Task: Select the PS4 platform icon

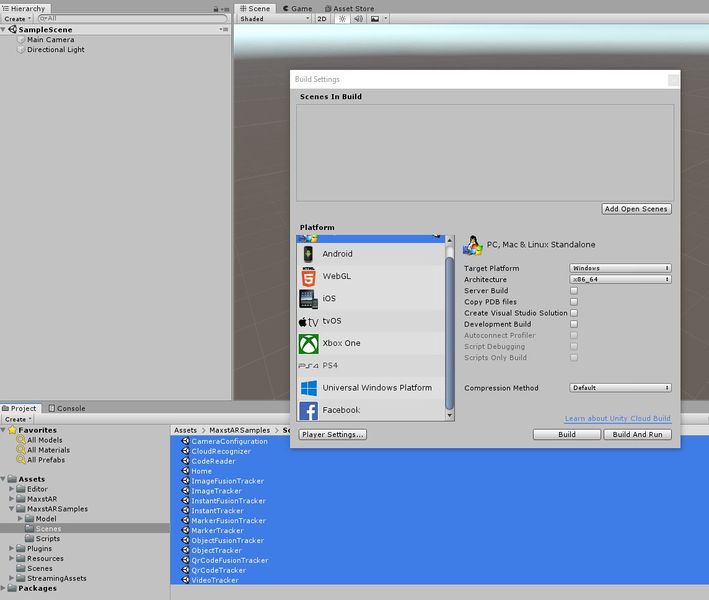Action: [x=308, y=366]
